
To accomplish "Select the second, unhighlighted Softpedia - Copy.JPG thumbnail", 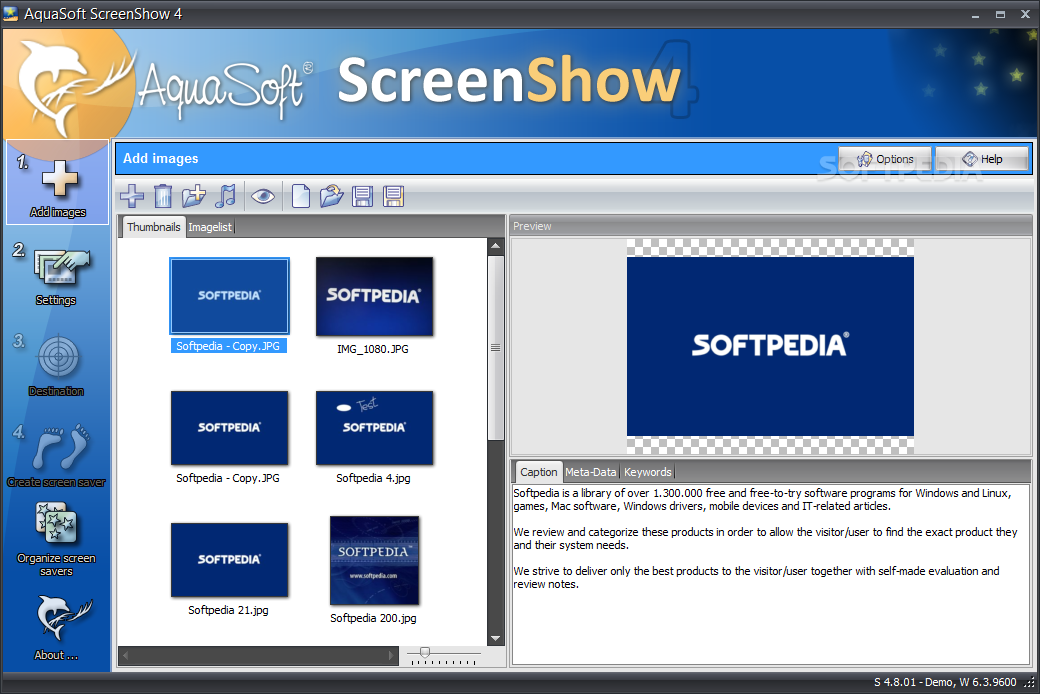I will coord(229,427).
